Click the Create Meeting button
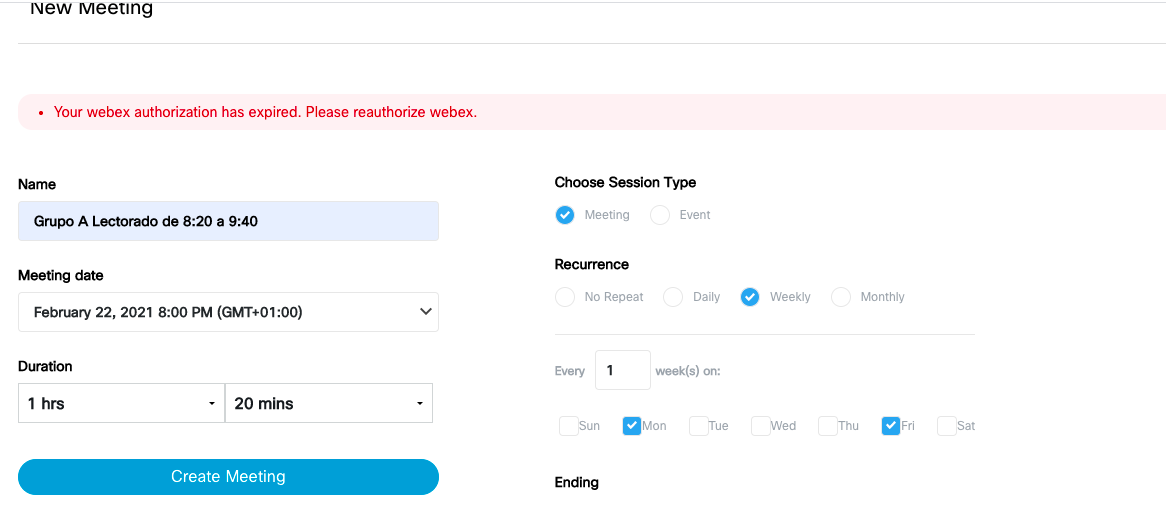 228,477
